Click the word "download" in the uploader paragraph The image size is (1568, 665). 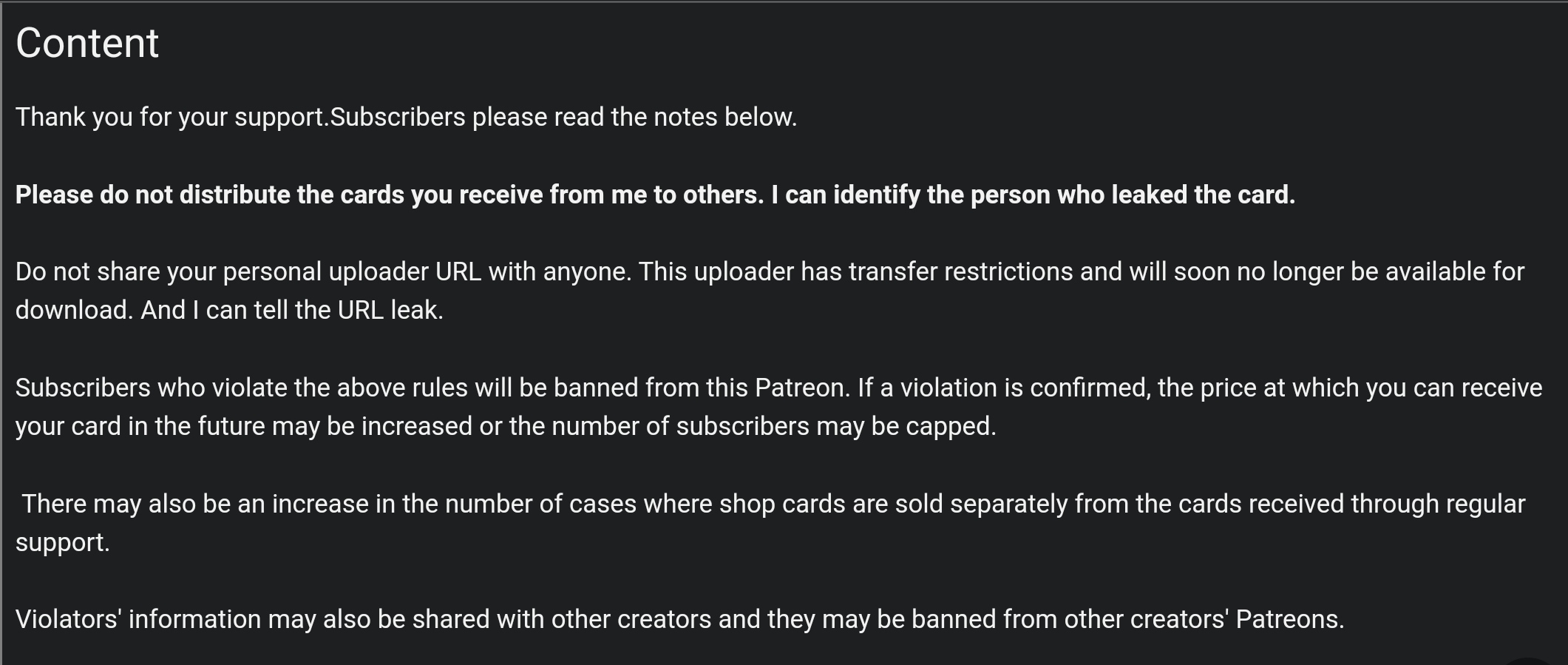(72, 310)
